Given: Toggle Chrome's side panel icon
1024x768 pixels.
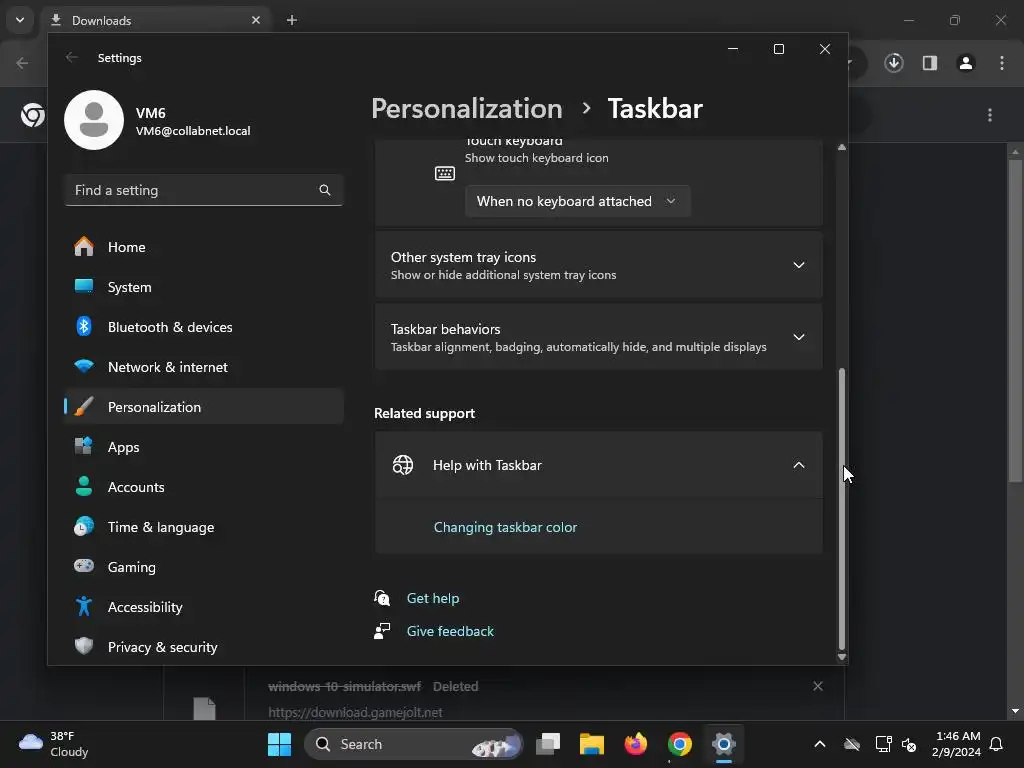Looking at the screenshot, I should pos(930,63).
